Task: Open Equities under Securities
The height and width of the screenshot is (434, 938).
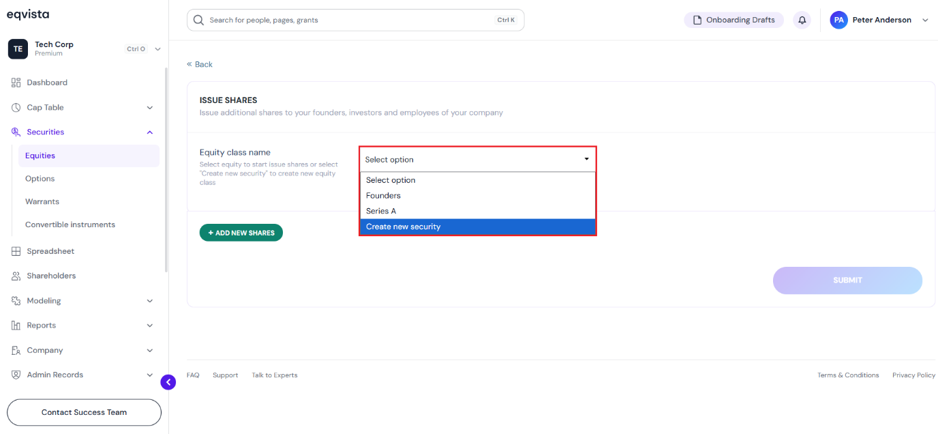Action: [x=89, y=156]
